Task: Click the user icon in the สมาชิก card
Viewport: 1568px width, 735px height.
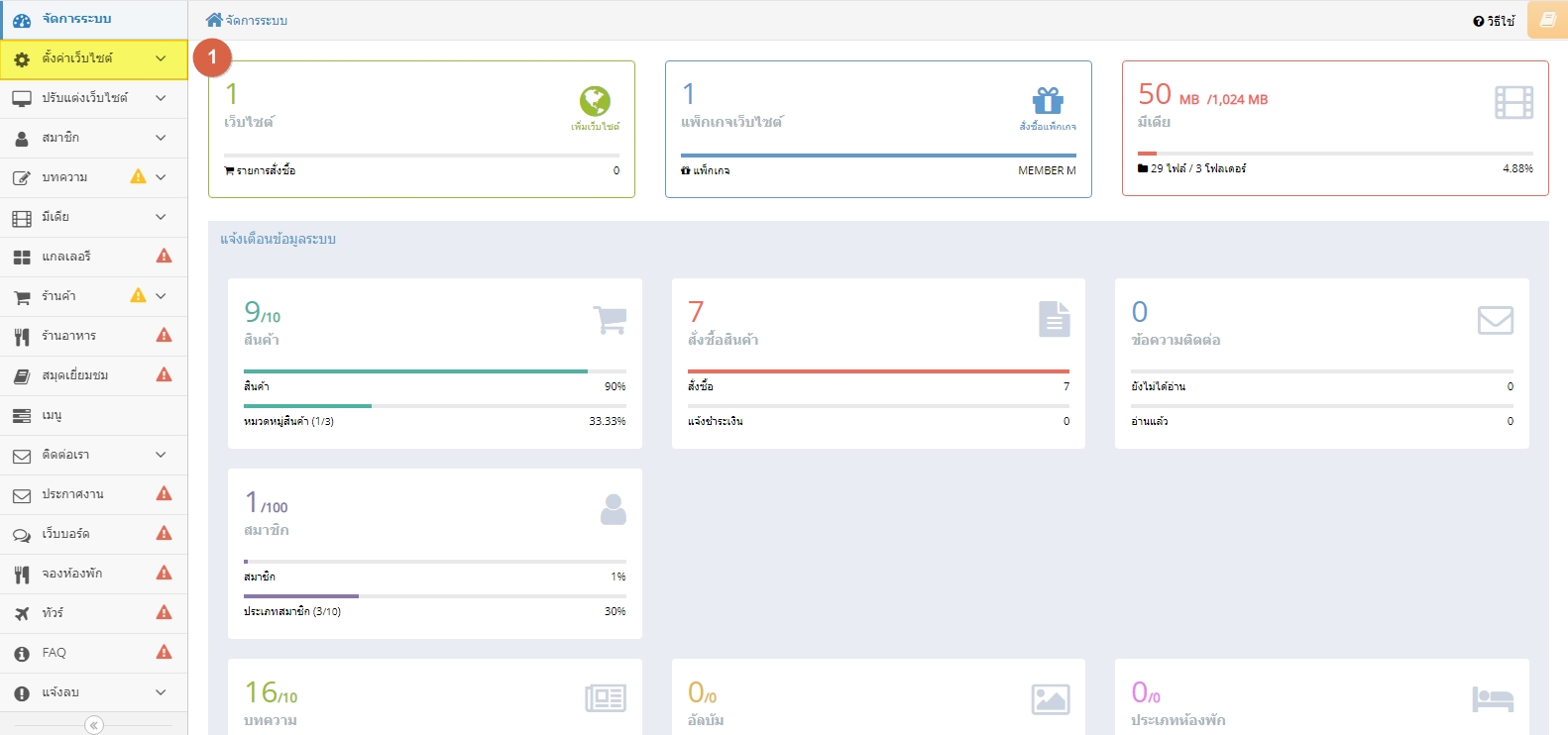Action: pyautogui.click(x=614, y=509)
